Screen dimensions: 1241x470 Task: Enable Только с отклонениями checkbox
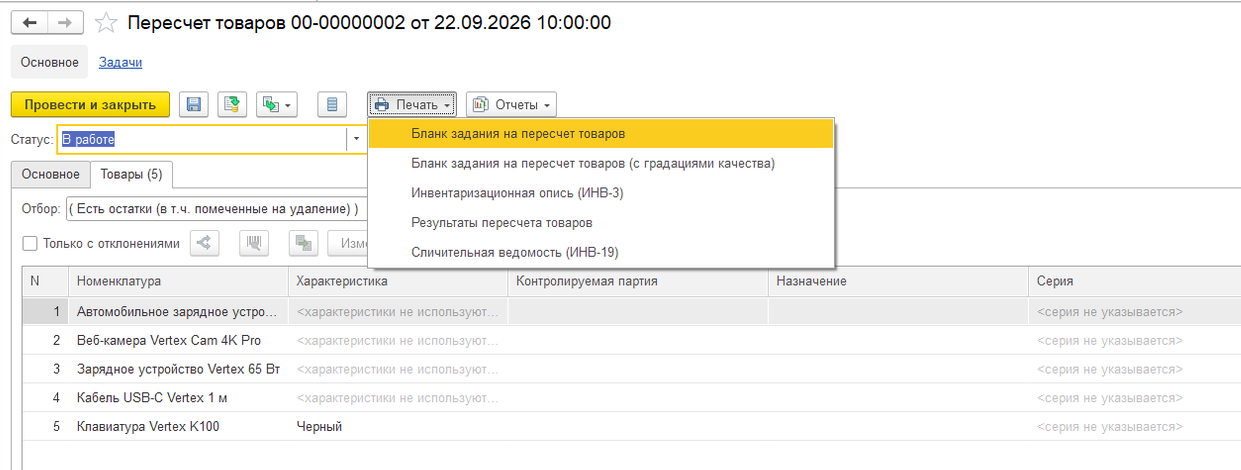pos(29,243)
